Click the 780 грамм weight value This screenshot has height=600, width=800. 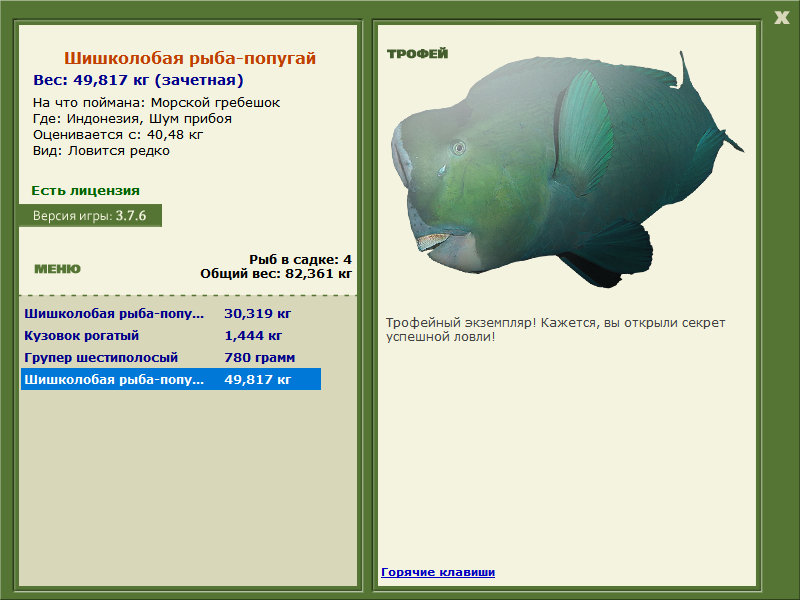[x=260, y=358]
